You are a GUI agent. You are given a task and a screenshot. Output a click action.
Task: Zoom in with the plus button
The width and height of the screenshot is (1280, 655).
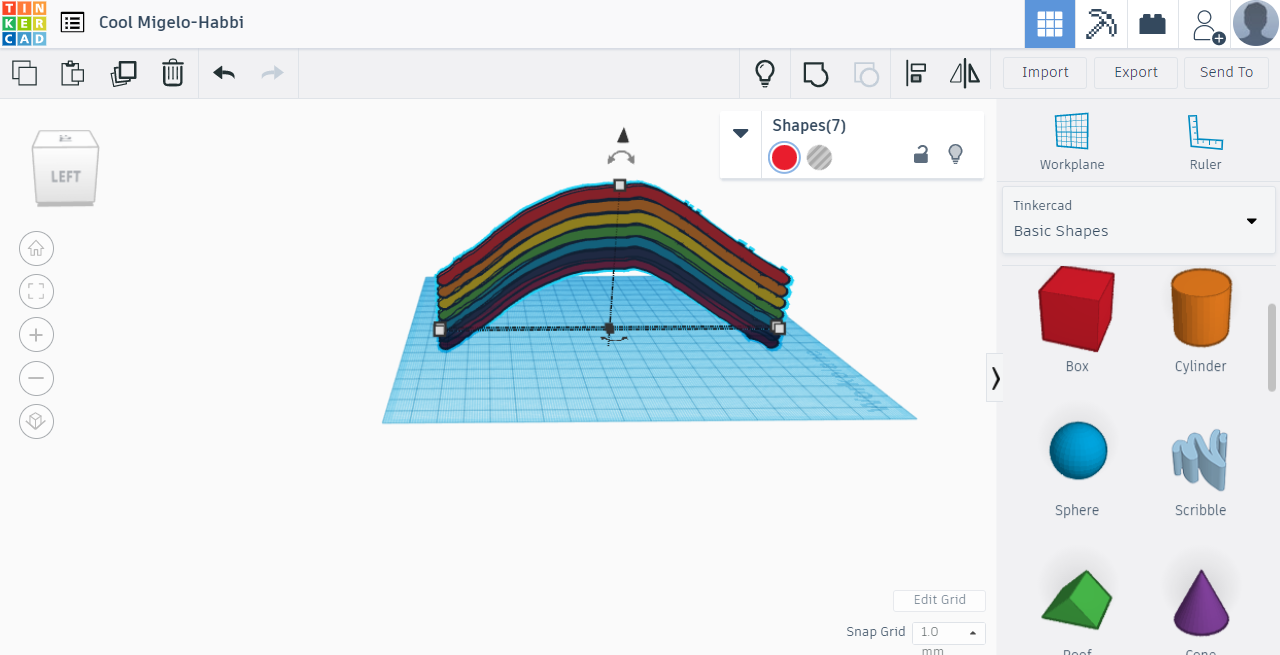click(x=37, y=335)
